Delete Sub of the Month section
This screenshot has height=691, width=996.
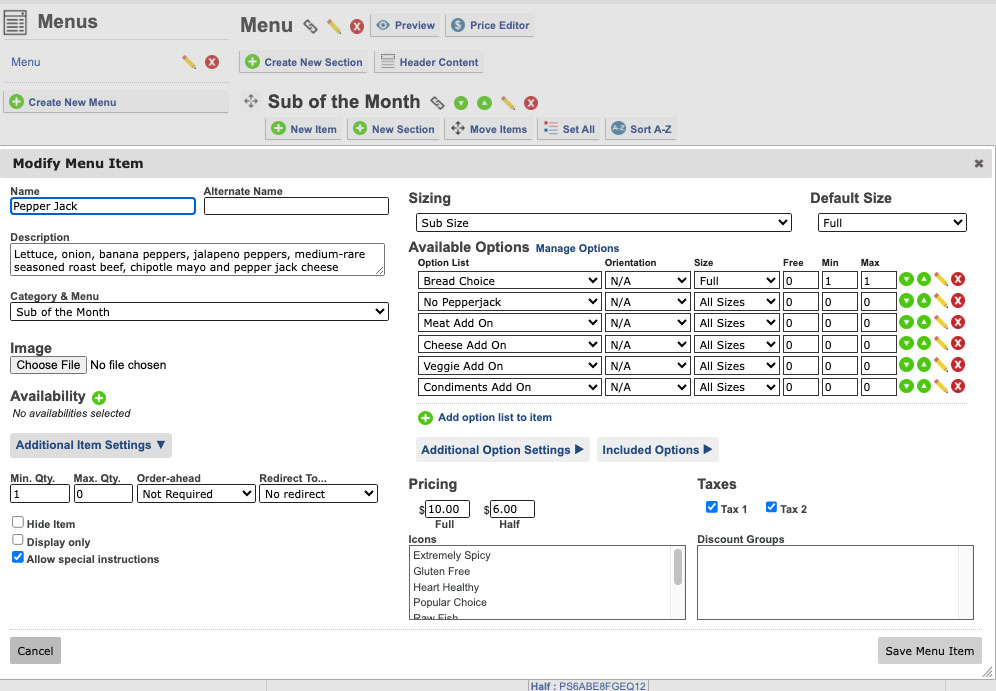click(531, 103)
